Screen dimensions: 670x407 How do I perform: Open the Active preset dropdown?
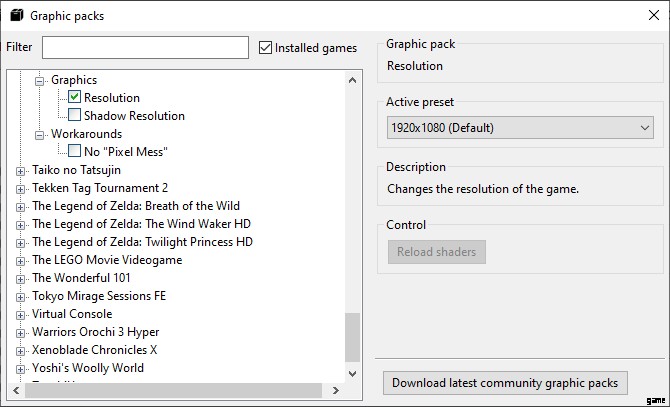(x=520, y=127)
